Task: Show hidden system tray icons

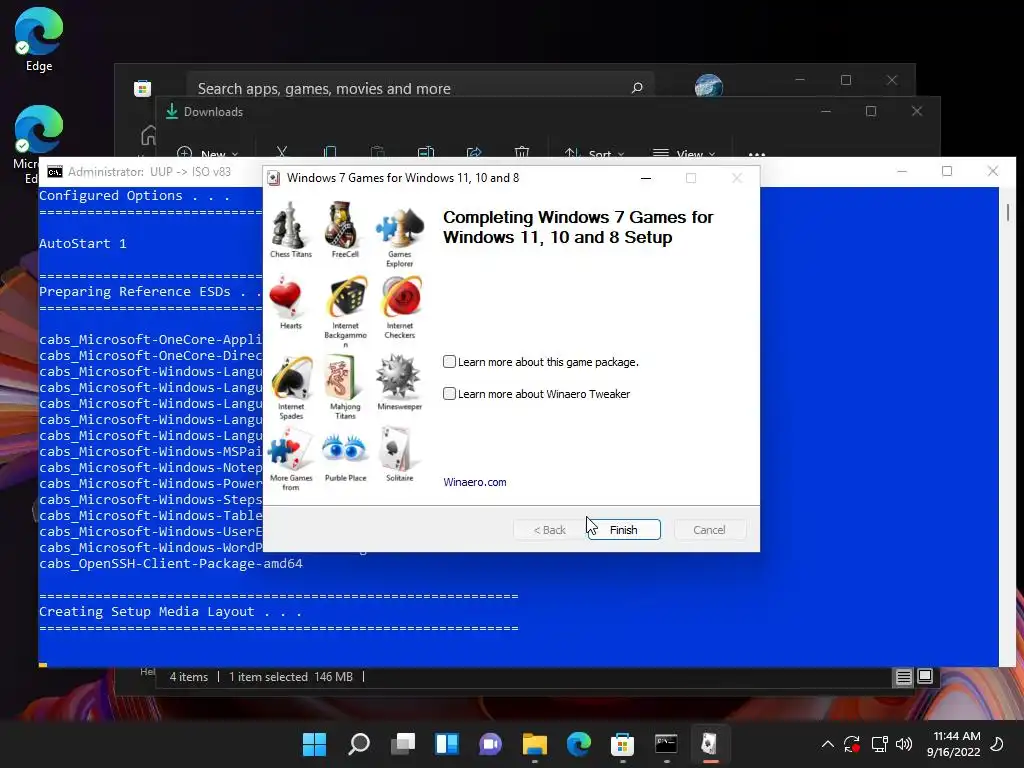Action: [x=827, y=744]
